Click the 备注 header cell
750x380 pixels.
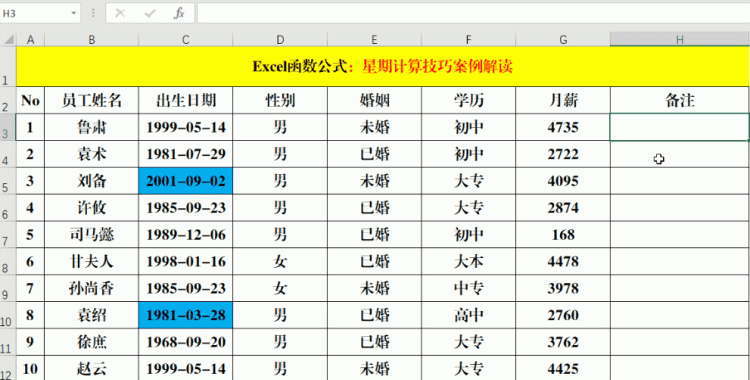[680, 100]
